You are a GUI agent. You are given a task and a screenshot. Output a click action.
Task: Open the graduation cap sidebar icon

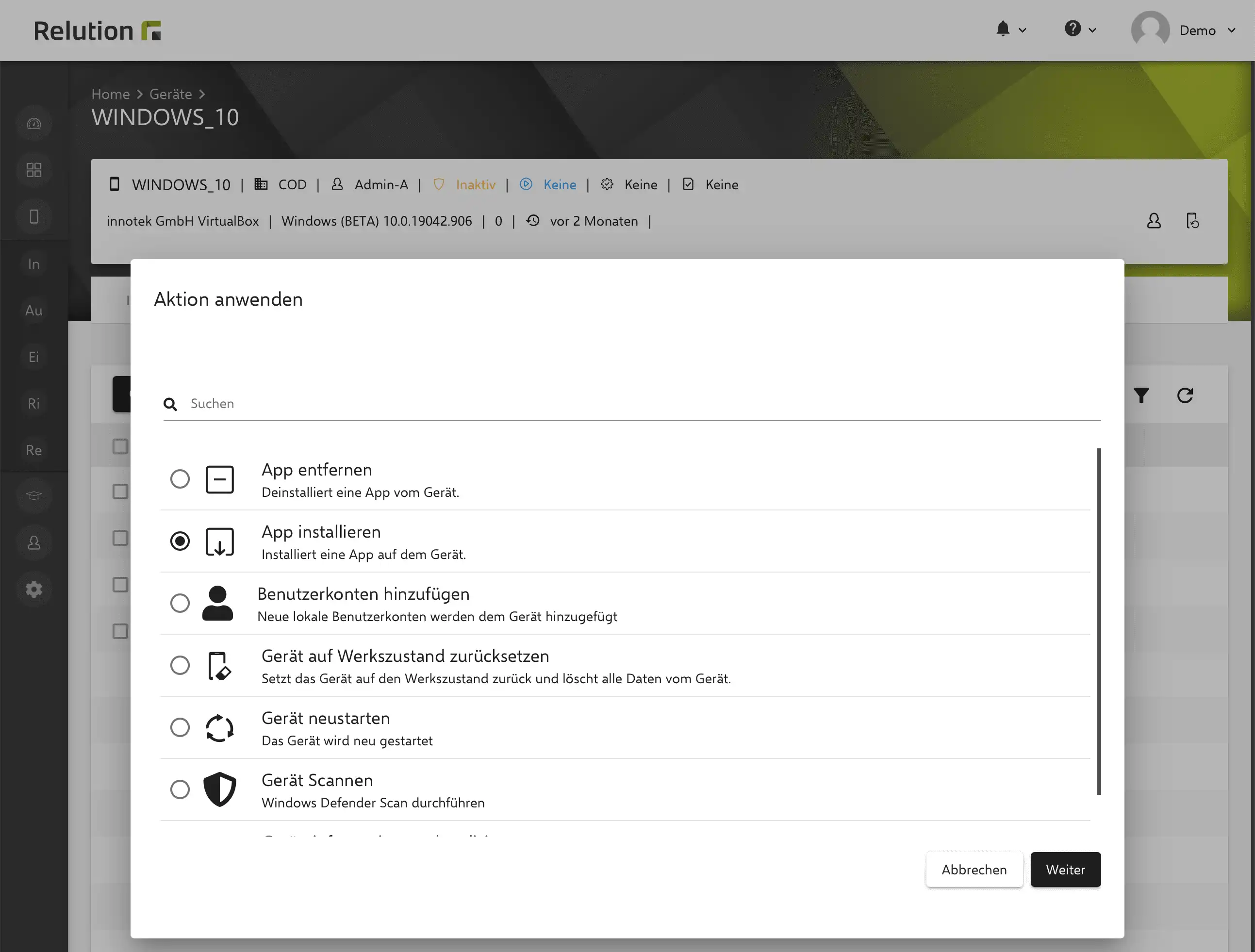[x=34, y=496]
